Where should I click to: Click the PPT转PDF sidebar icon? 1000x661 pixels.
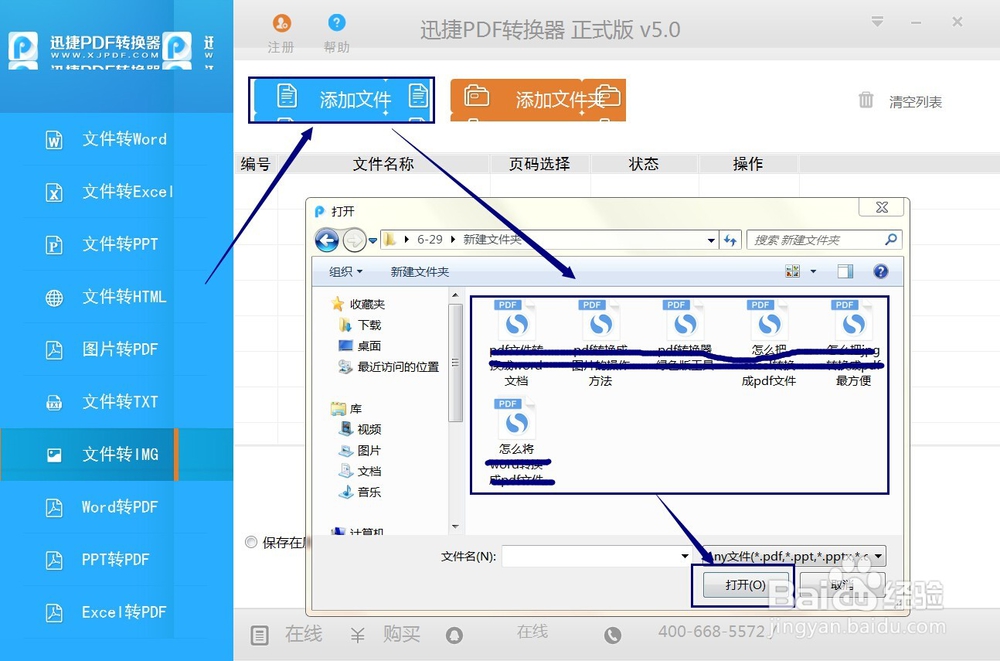coord(54,560)
